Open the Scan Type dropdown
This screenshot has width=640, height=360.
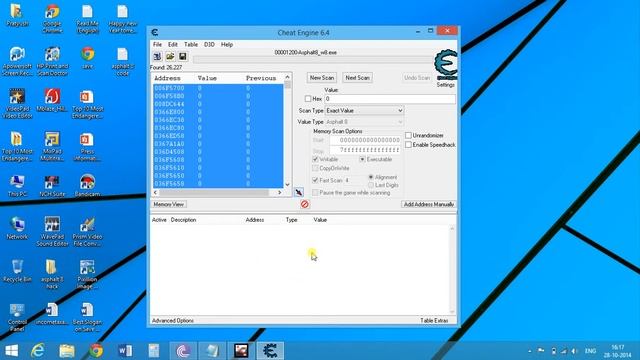tap(364, 111)
